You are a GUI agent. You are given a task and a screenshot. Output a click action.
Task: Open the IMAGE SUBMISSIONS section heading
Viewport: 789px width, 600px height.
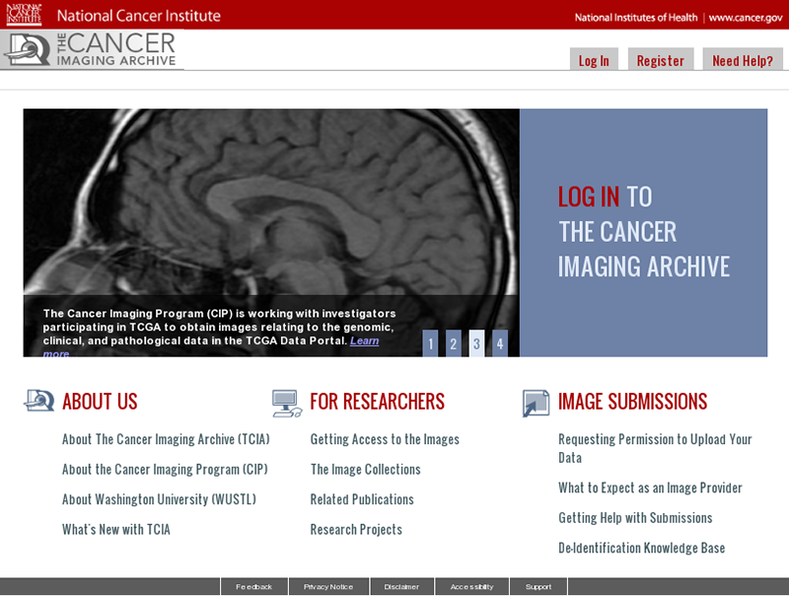click(x=633, y=402)
